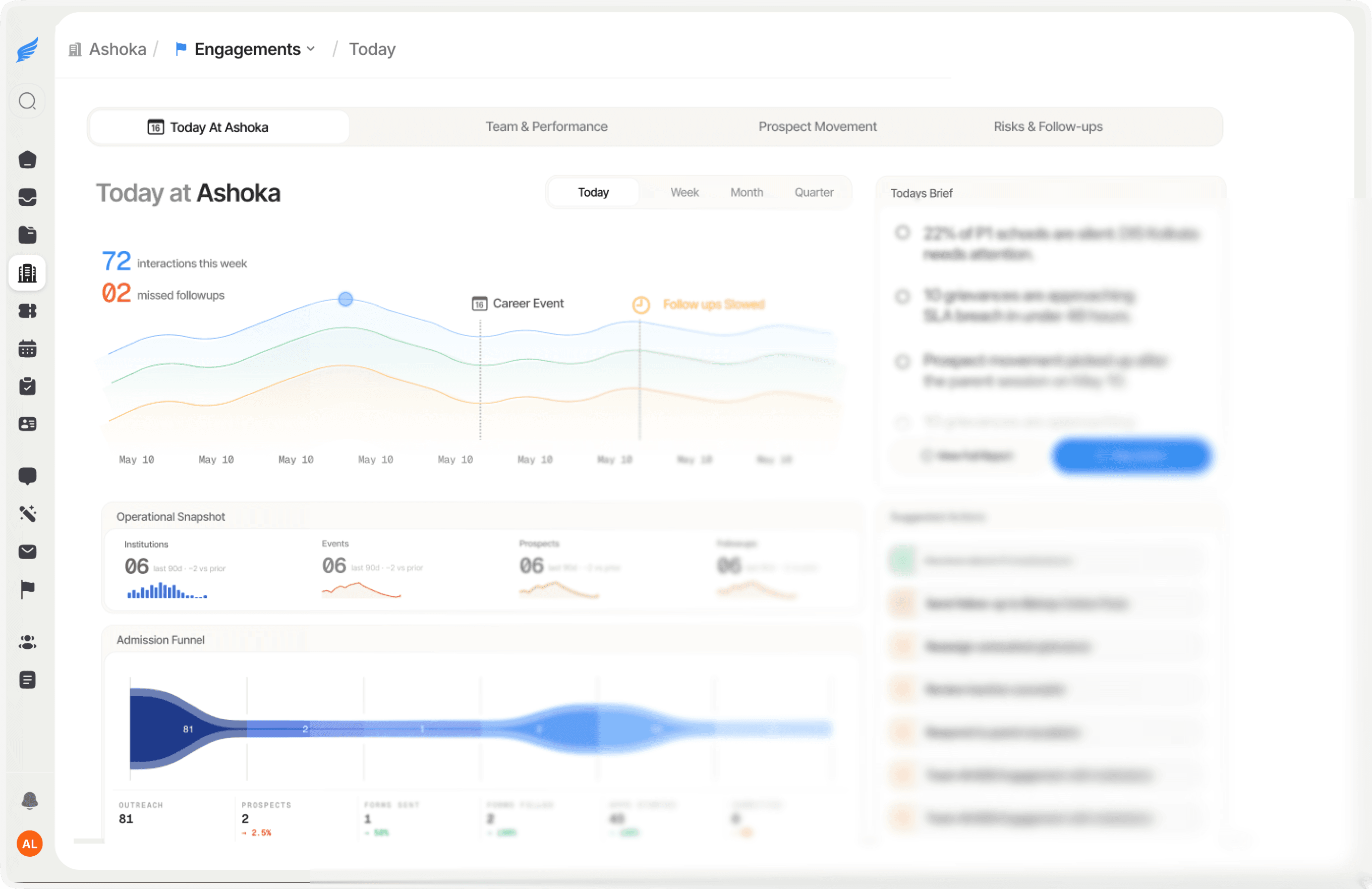The height and width of the screenshot is (889, 1372).
Task: Click the Operational Snapshot heading
Action: click(x=170, y=517)
